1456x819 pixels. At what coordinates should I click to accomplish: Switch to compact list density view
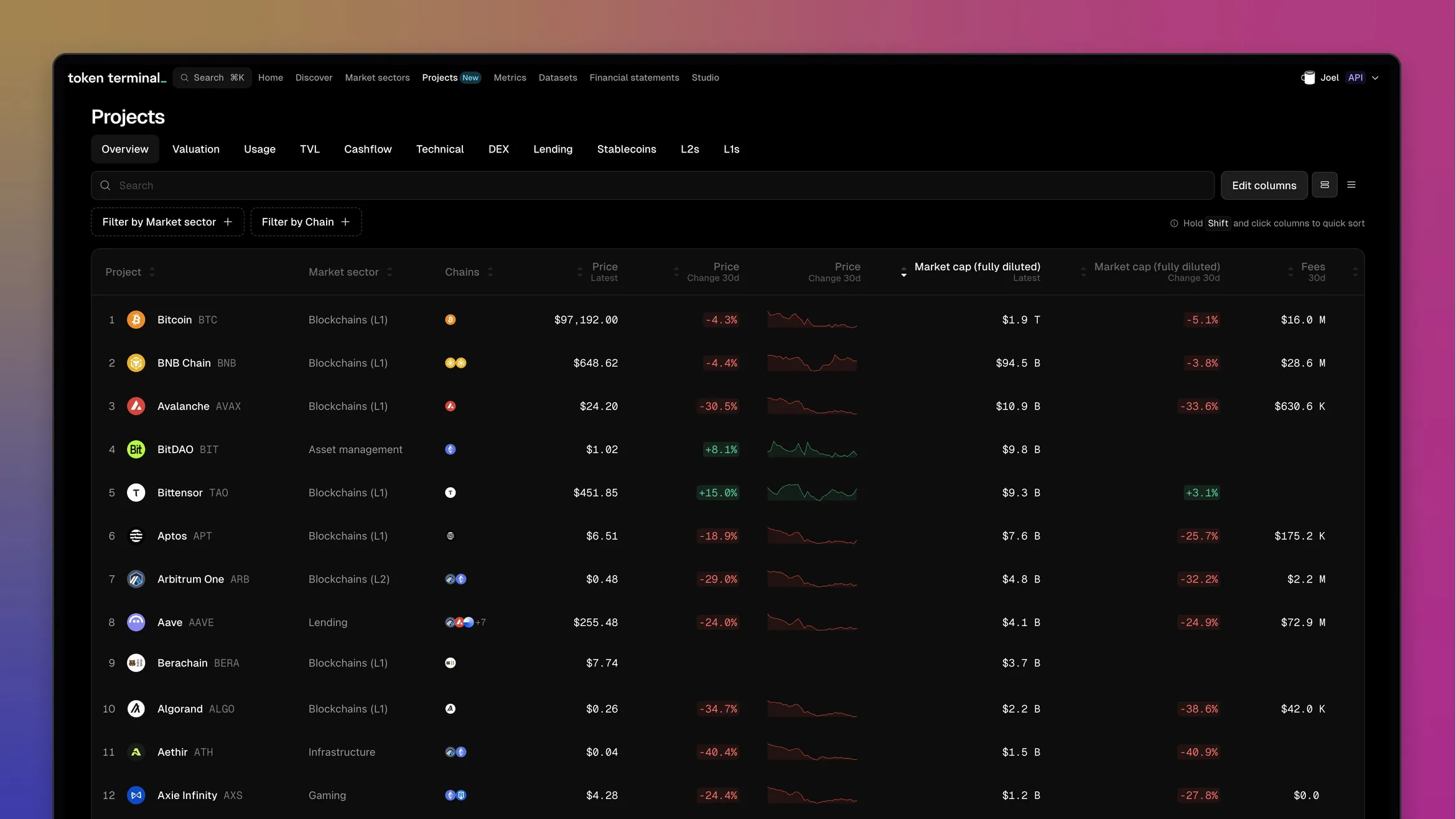(x=1351, y=185)
